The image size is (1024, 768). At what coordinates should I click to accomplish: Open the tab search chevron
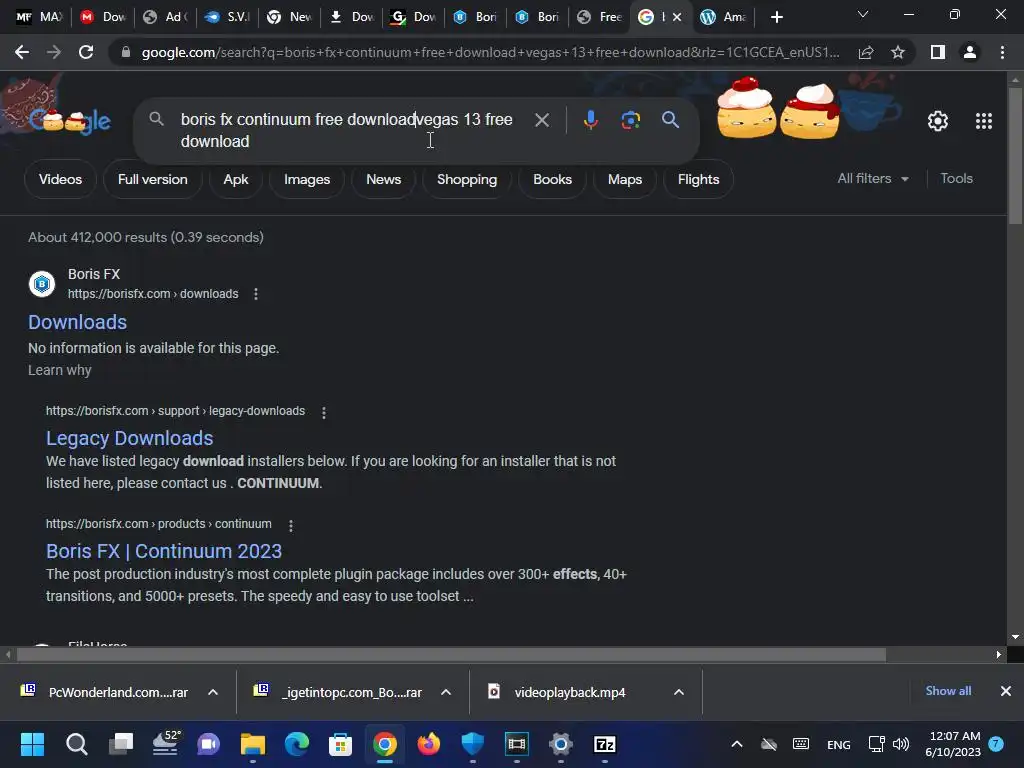pos(863,14)
